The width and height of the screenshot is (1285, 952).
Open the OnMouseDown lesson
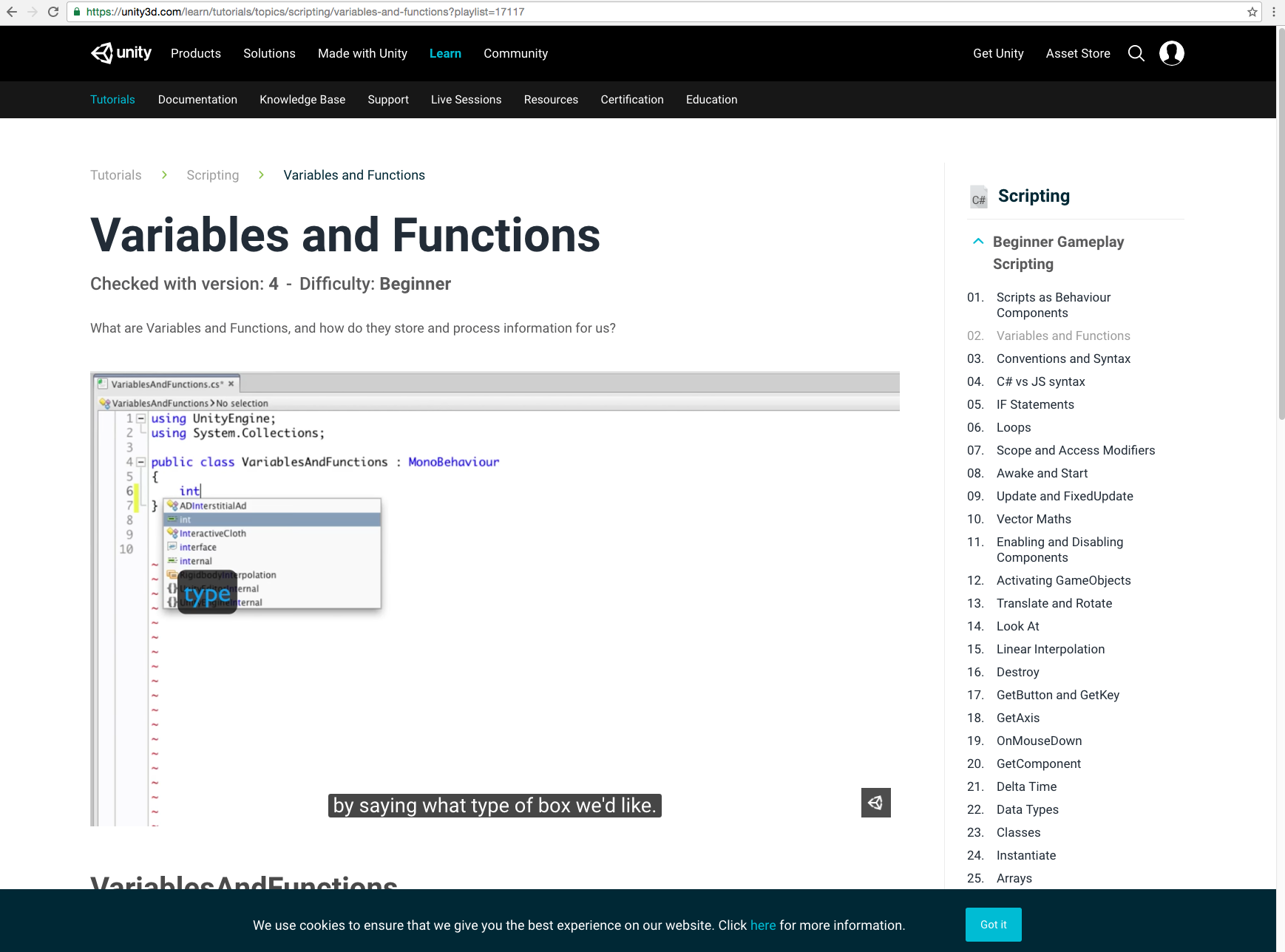point(1039,741)
